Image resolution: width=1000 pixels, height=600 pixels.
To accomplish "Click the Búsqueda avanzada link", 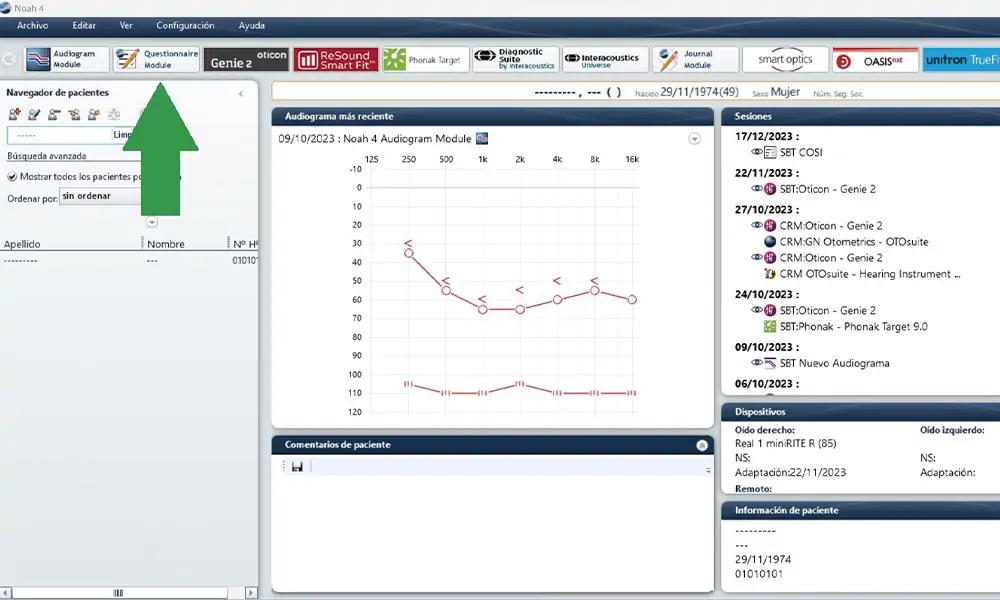I will click(x=47, y=156).
